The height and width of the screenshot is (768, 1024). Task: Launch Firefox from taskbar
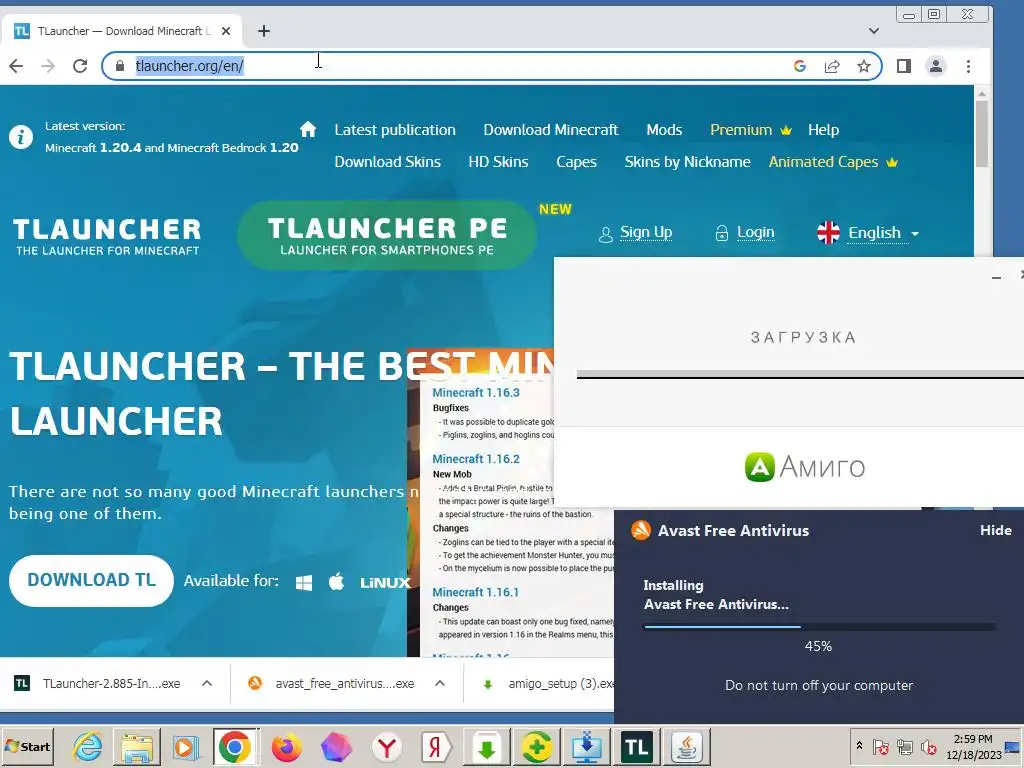click(x=287, y=746)
